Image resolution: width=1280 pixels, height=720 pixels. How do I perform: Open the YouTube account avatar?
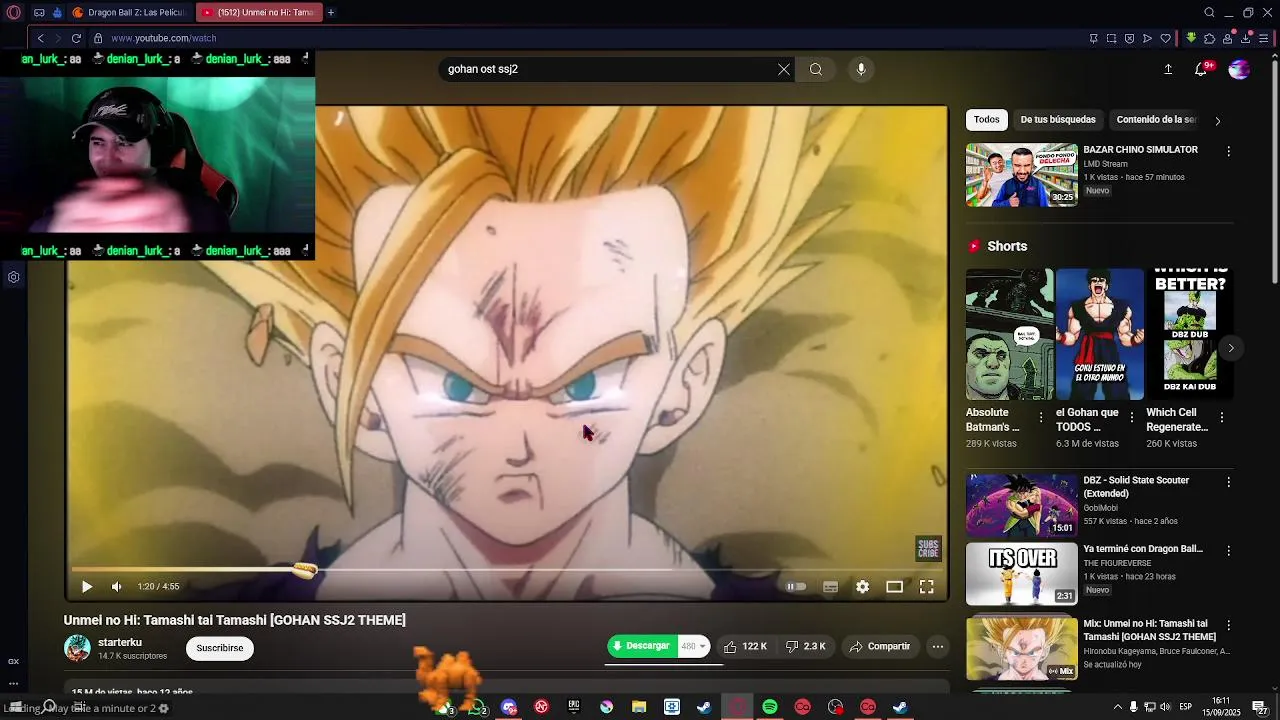1239,69
